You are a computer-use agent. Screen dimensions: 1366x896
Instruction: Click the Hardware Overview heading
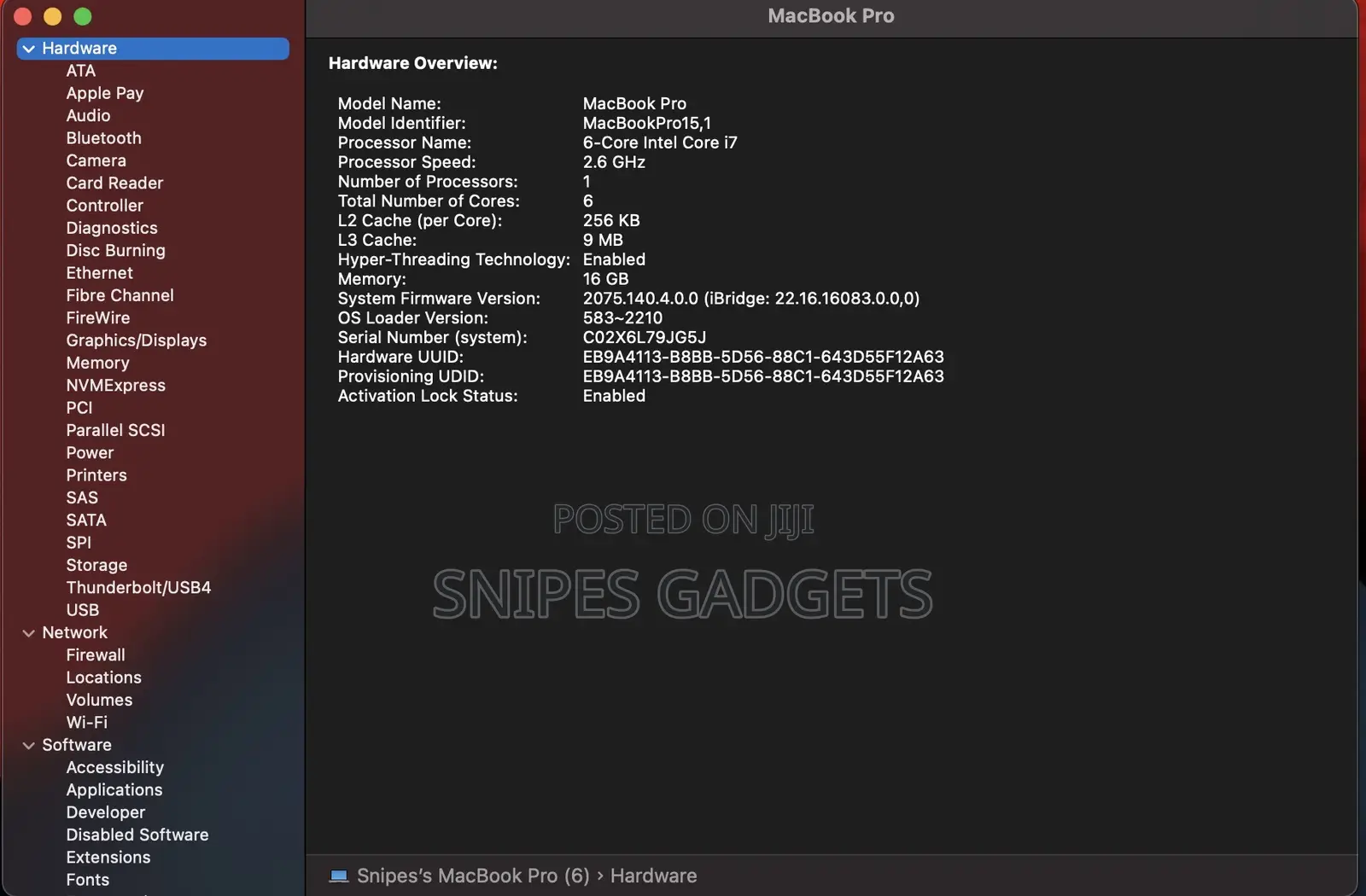point(413,63)
